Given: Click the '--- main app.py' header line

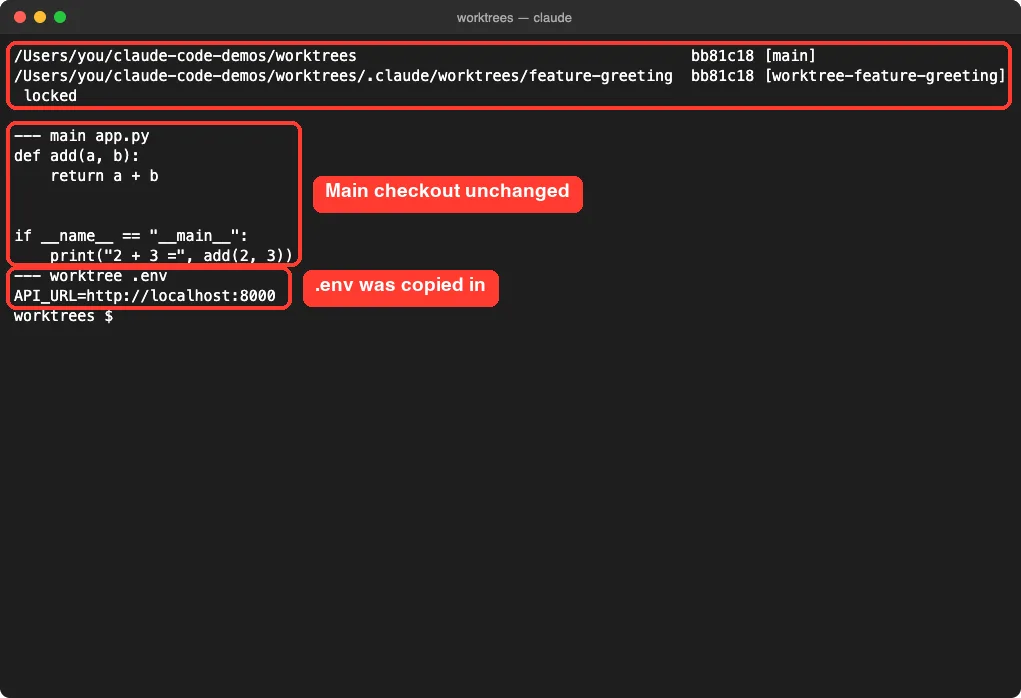Looking at the screenshot, I should tap(82, 136).
